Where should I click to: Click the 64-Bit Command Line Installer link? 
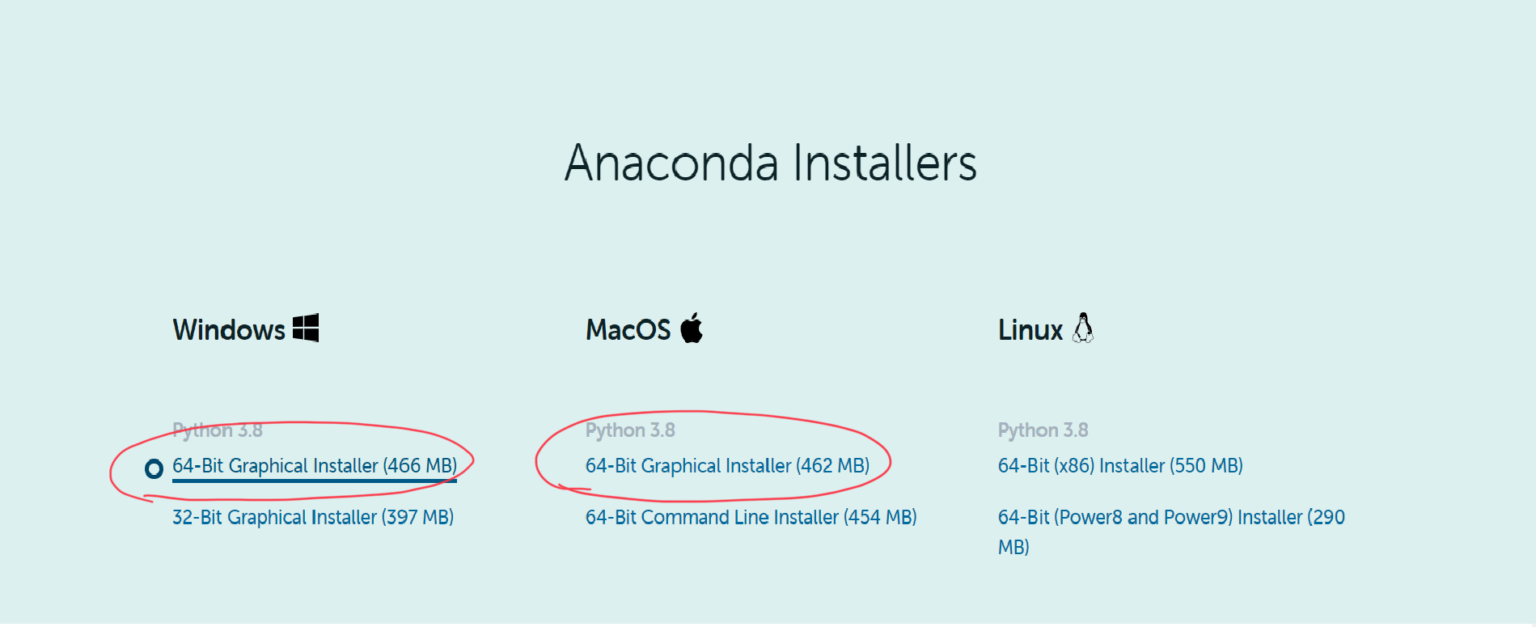pos(750,517)
